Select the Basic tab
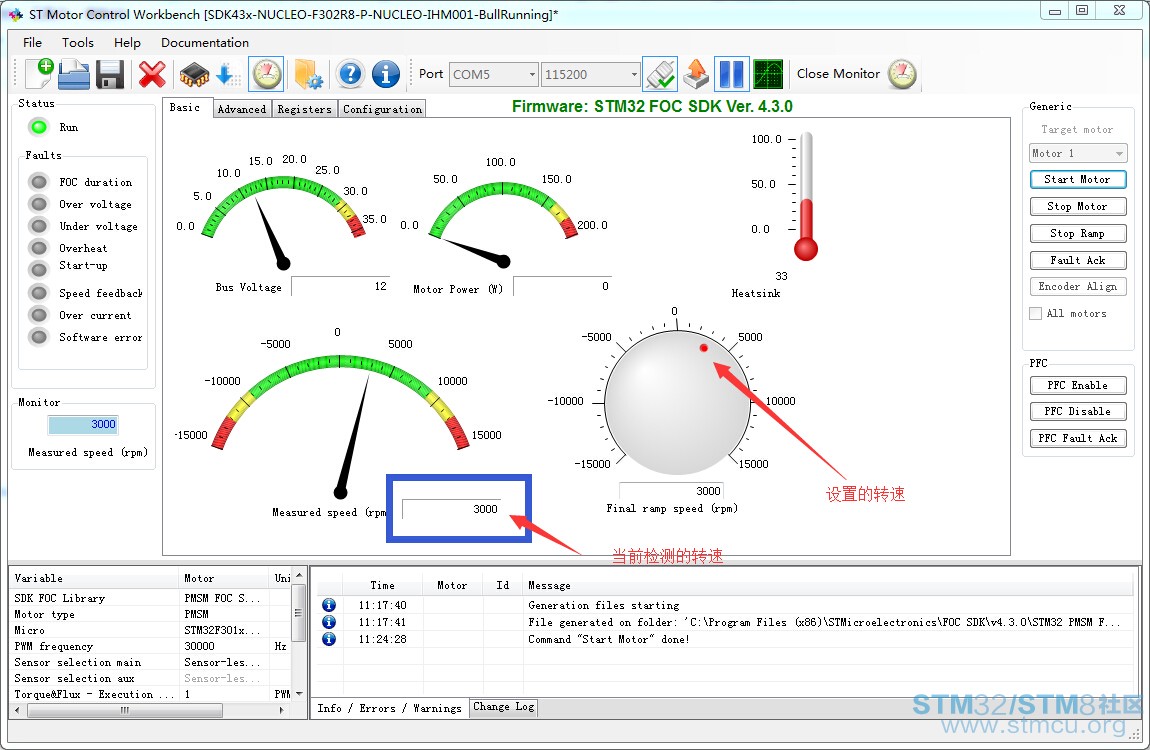The image size is (1150, 750). point(185,107)
